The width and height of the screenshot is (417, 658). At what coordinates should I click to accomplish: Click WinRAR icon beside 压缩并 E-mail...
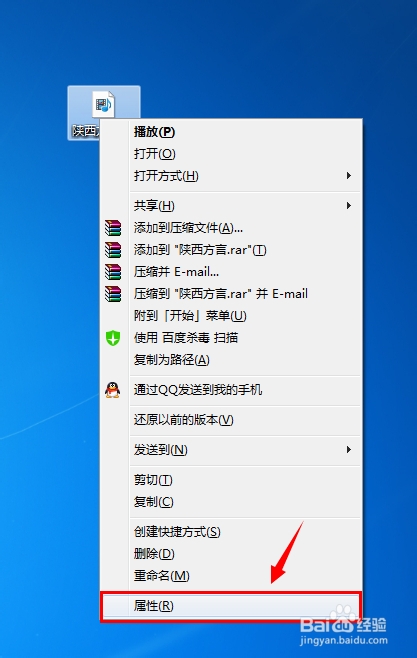(113, 272)
